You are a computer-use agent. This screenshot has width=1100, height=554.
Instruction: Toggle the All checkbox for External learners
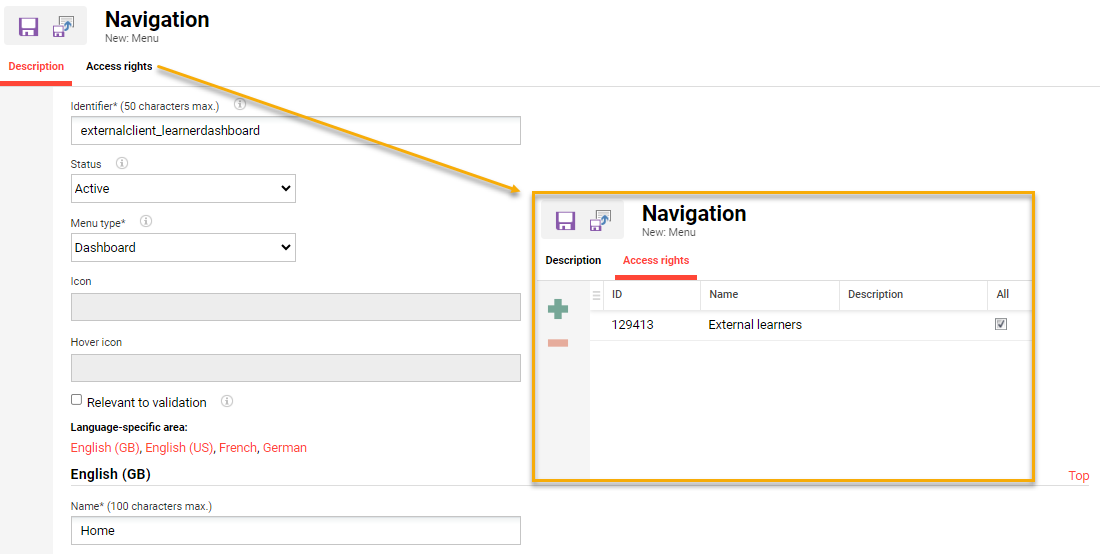point(1001,324)
